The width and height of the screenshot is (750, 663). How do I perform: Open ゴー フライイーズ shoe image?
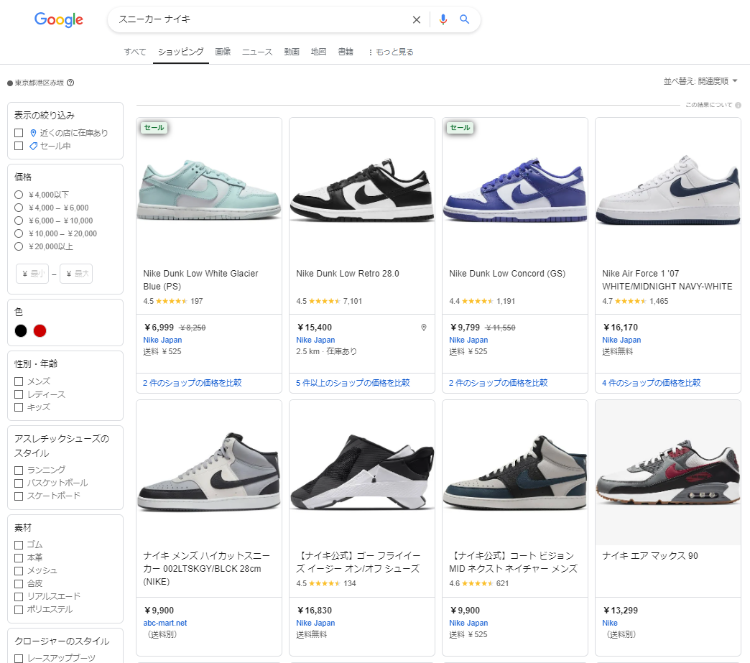click(362, 473)
